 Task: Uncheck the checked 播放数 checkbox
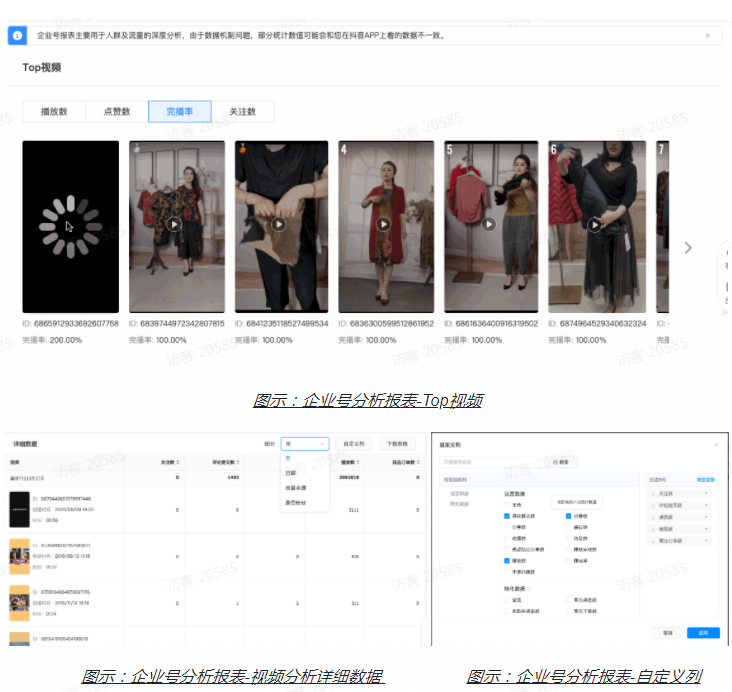[x=507, y=561]
